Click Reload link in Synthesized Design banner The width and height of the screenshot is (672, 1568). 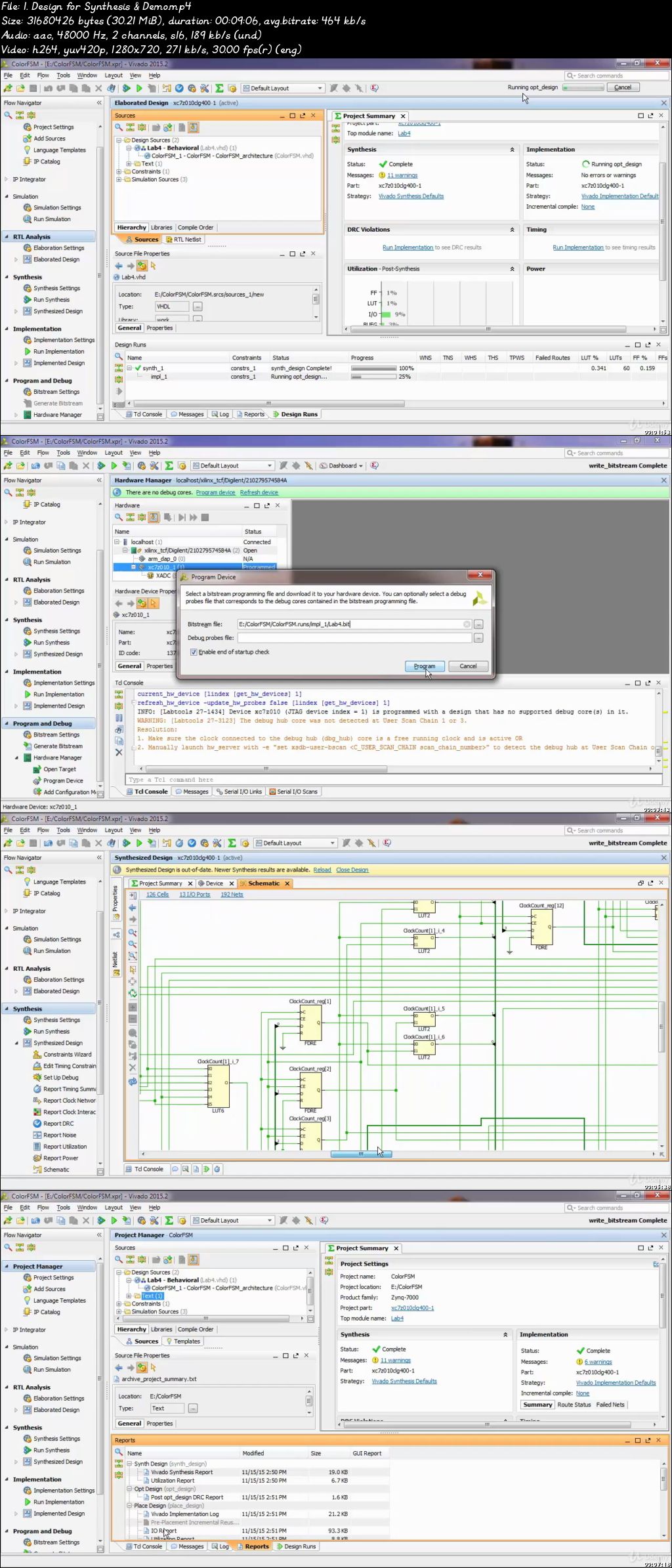point(322,870)
